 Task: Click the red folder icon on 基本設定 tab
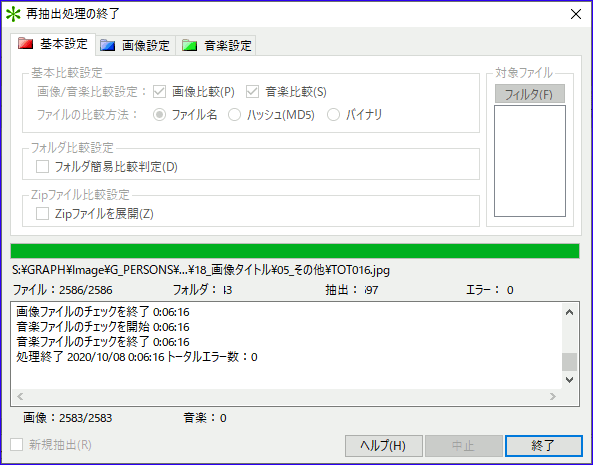coord(26,43)
